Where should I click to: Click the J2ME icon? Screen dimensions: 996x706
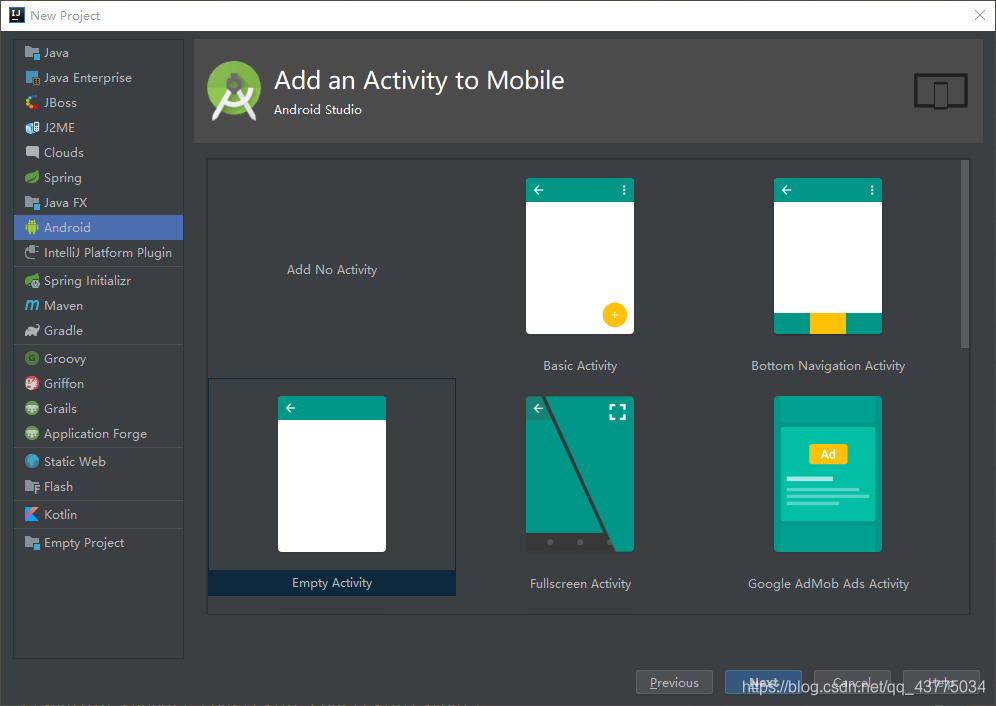tap(32, 128)
